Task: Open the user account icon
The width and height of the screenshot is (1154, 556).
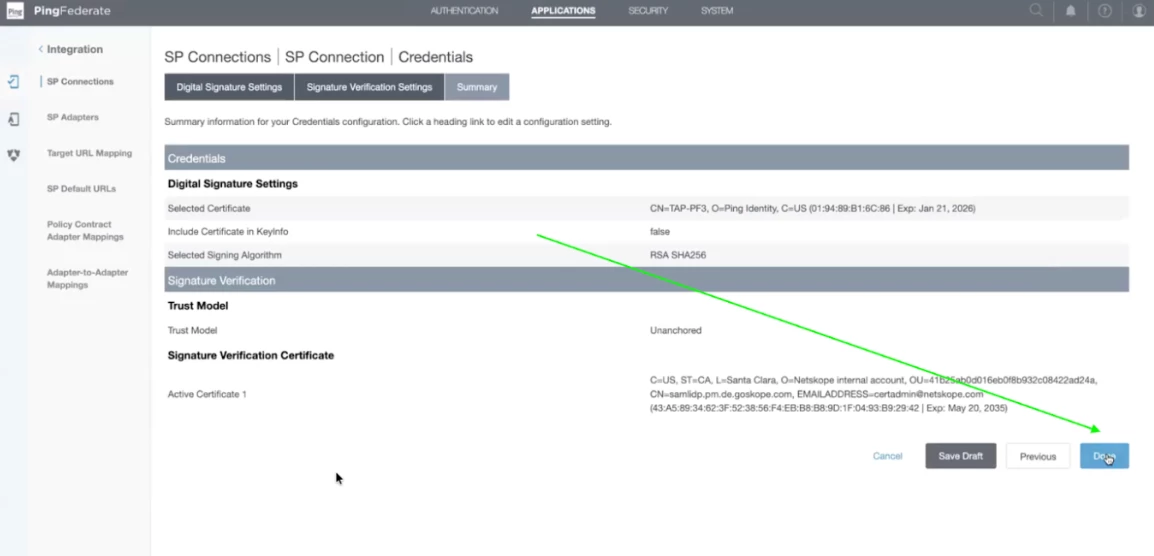Action: (x=1139, y=11)
